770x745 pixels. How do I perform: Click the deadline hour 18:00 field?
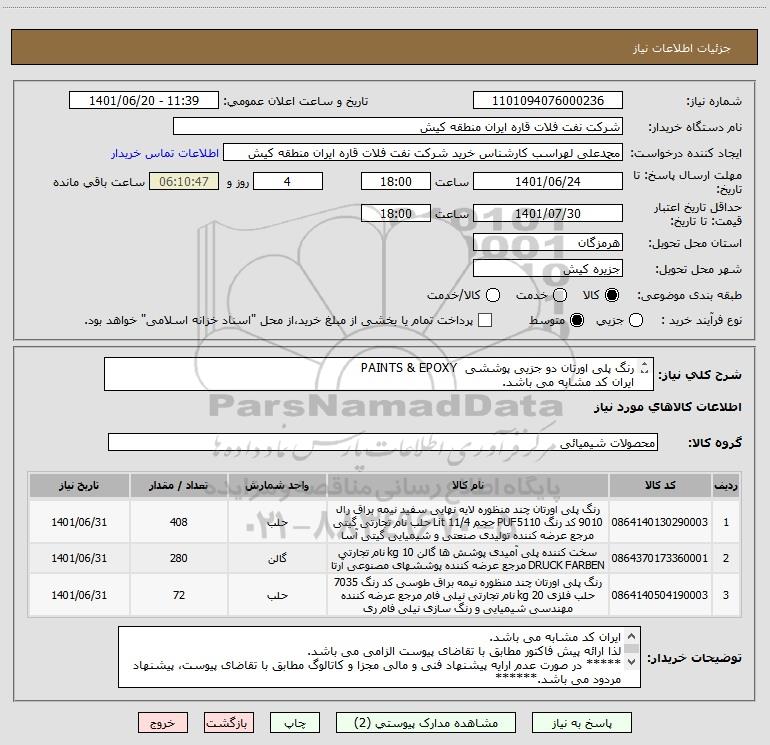coord(396,182)
